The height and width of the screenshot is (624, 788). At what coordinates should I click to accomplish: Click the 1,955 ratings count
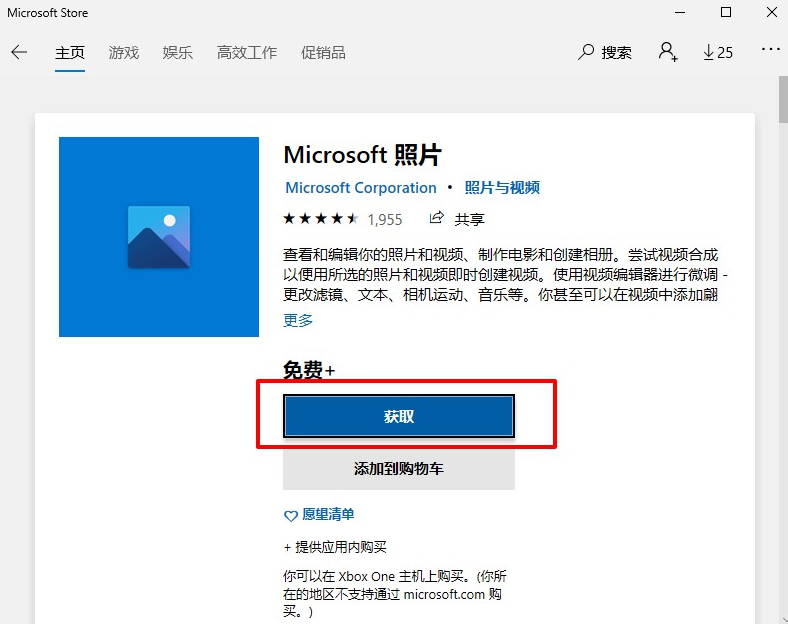point(384,220)
